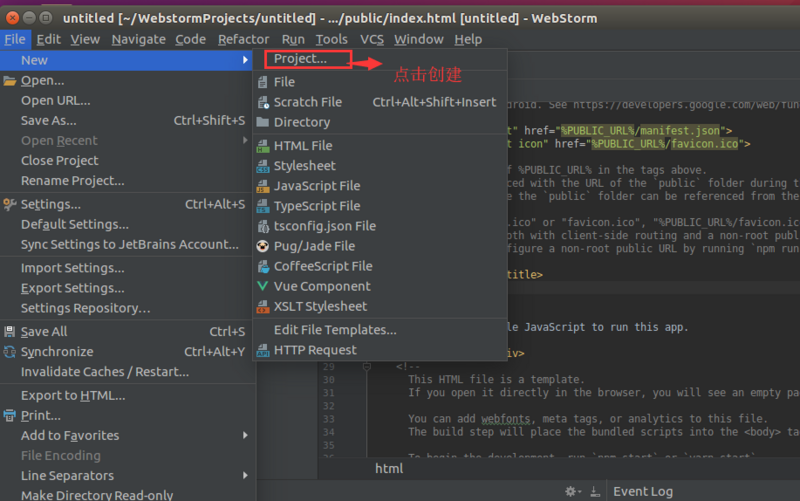Expand the Add to Favorites submenu arrow
Screen dimensions: 800x501
(x=245, y=435)
